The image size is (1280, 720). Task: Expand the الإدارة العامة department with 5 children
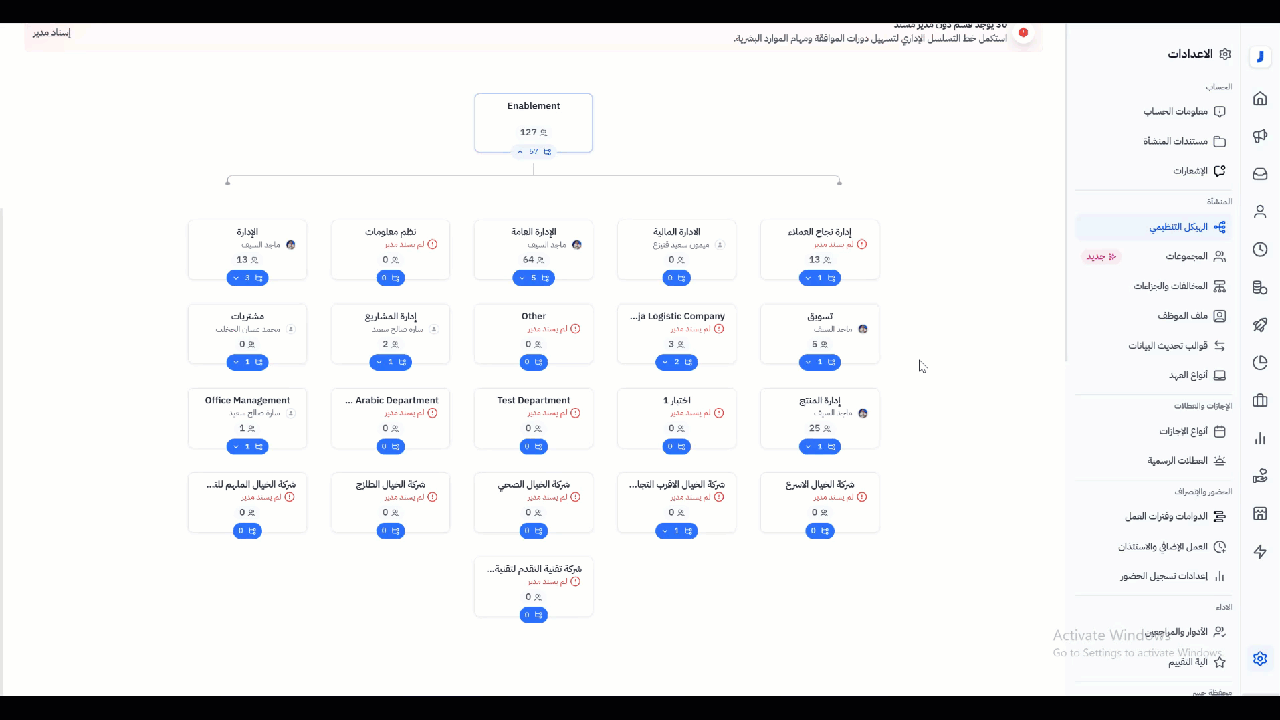click(533, 278)
